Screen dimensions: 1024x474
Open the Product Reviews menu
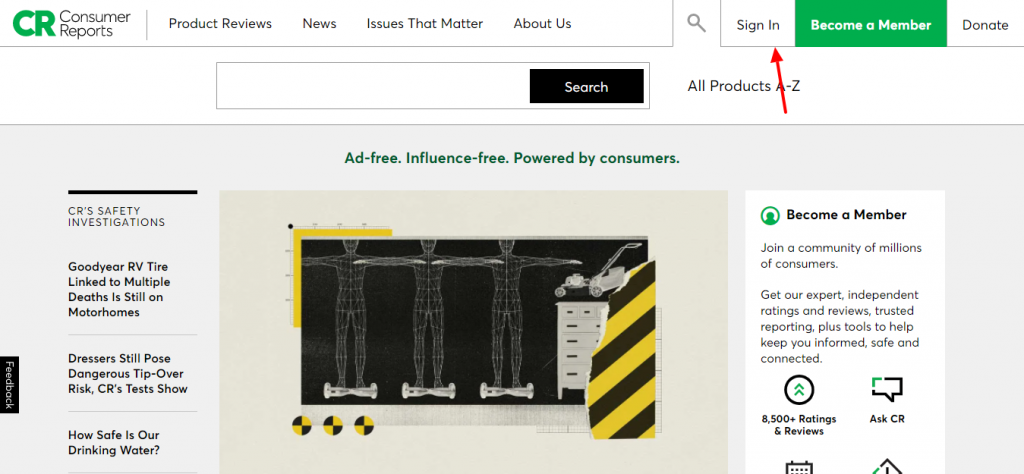(x=220, y=24)
